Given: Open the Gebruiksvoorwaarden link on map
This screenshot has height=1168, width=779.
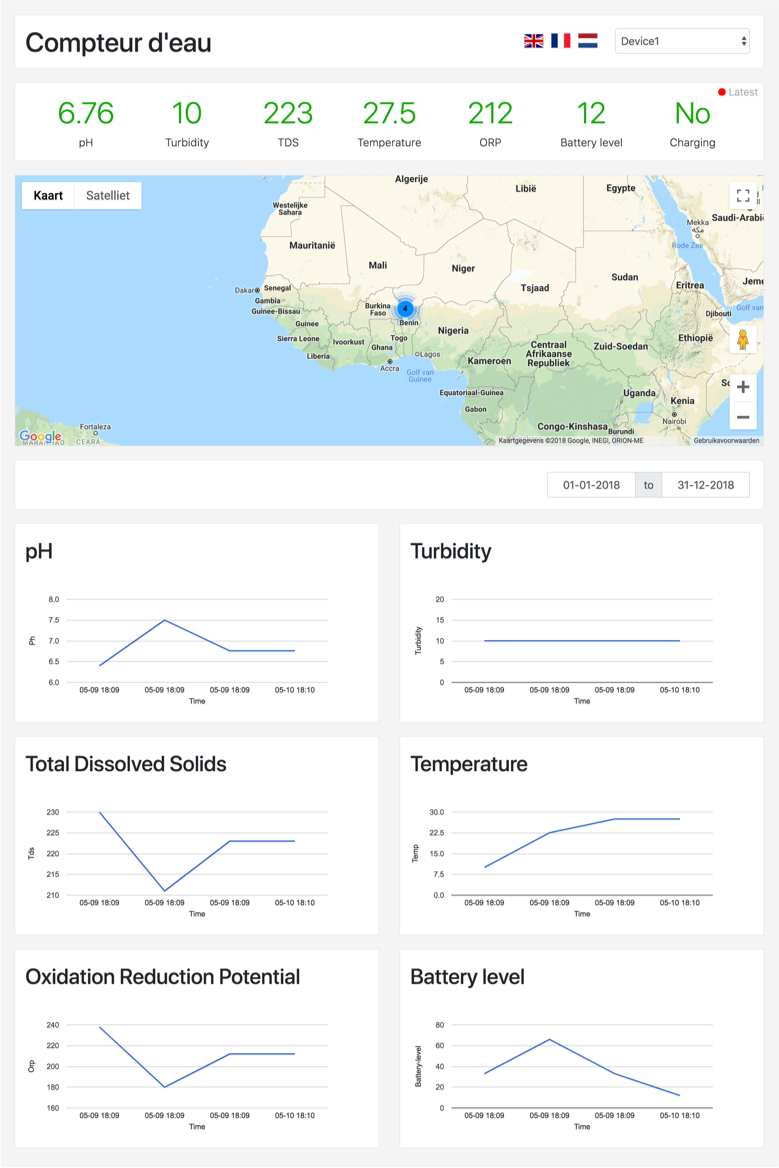Looking at the screenshot, I should click(726, 440).
